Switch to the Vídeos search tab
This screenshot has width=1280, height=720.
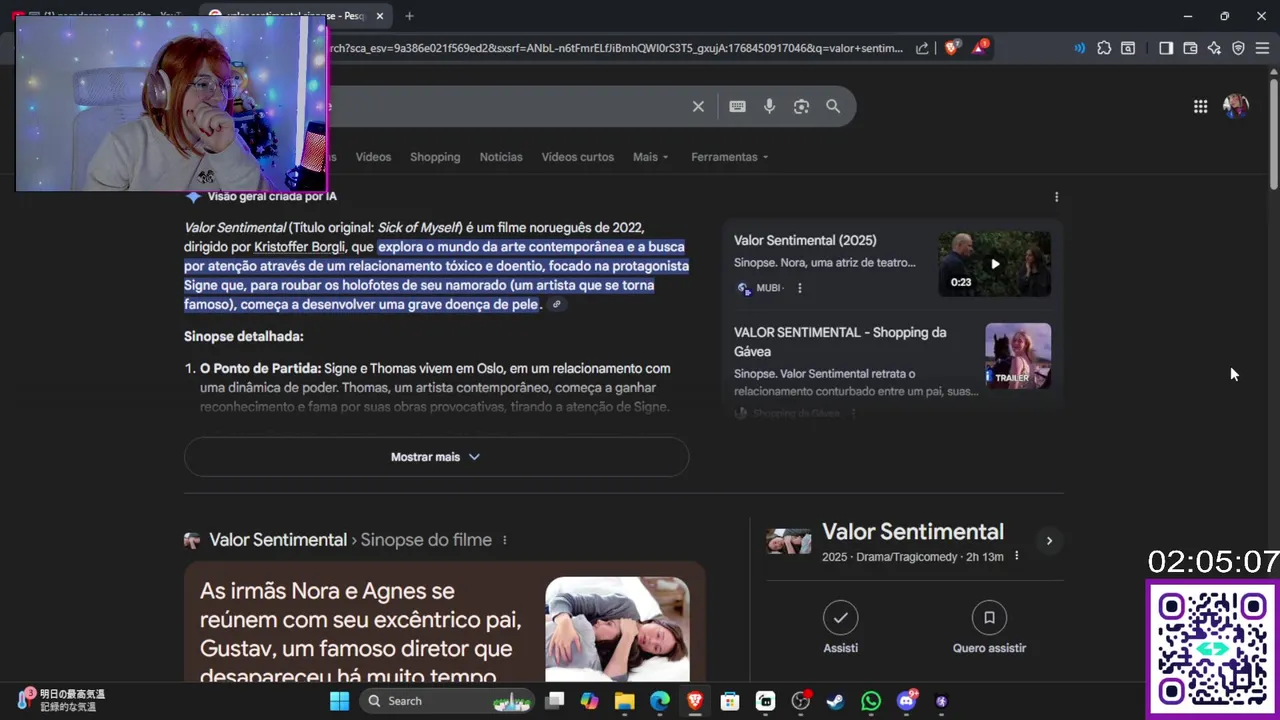[x=373, y=157]
